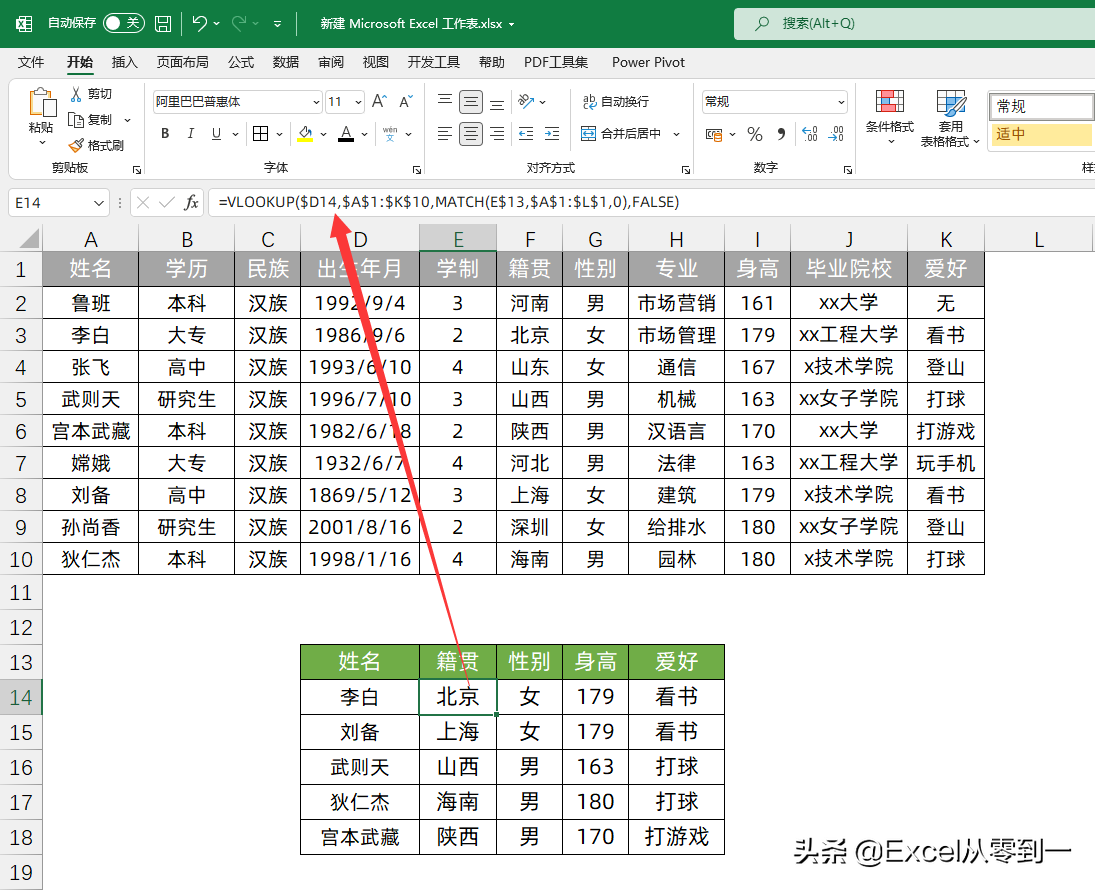Screen dimensions: 1095x890
Task: Click the cell borders icon
Action: tap(260, 133)
